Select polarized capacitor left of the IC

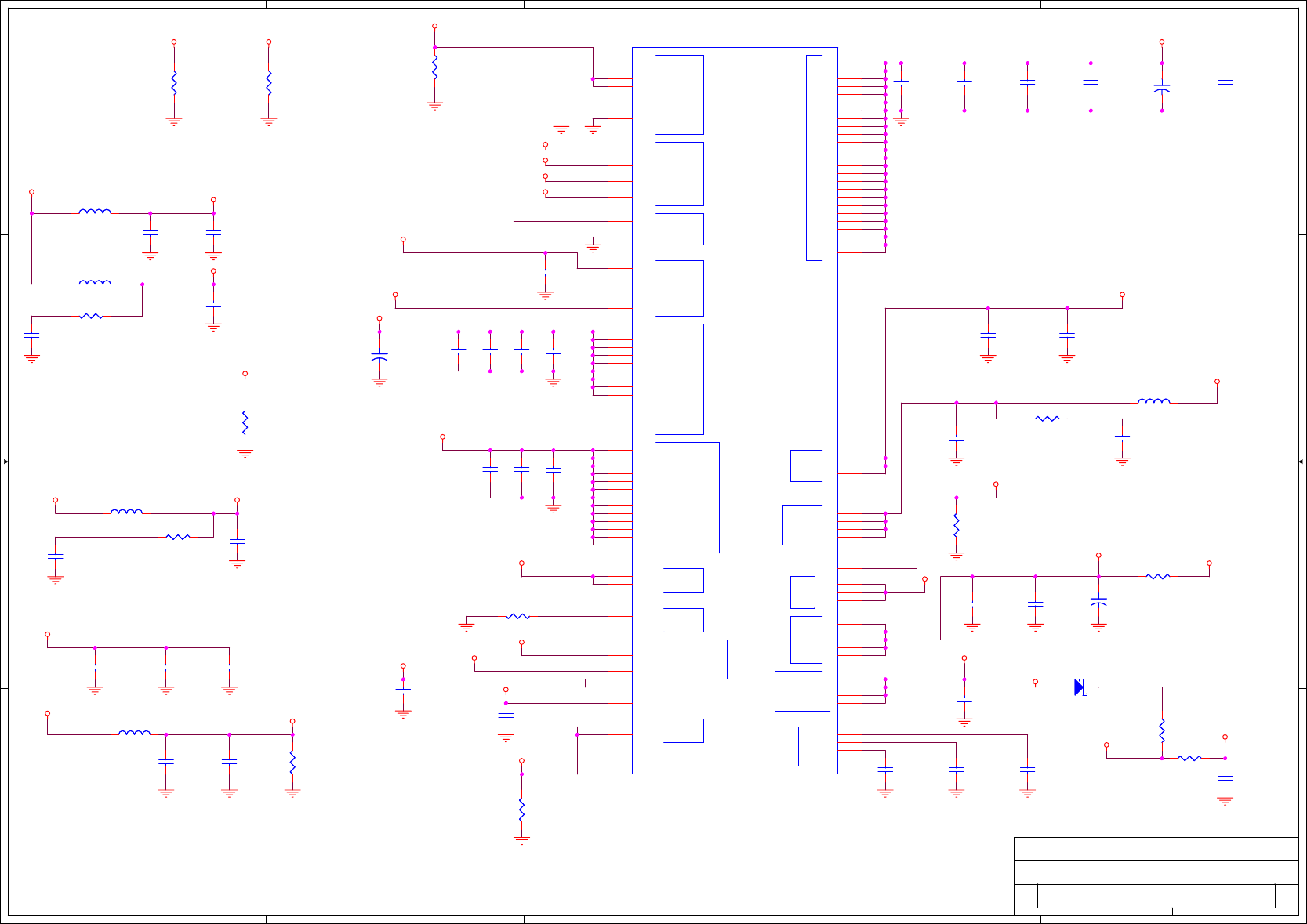click(379, 357)
